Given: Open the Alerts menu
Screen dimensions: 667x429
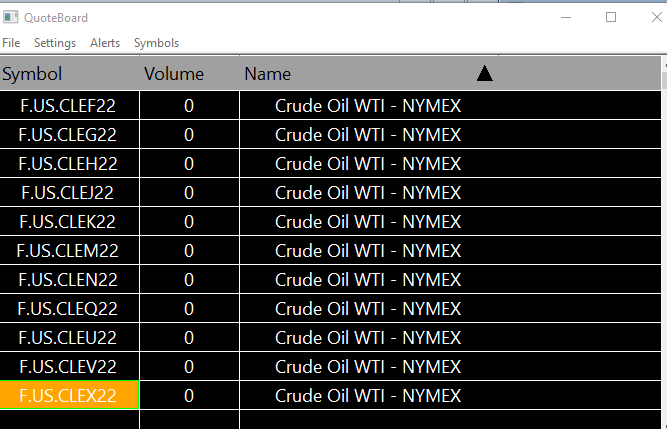Looking at the screenshot, I should (105, 43).
